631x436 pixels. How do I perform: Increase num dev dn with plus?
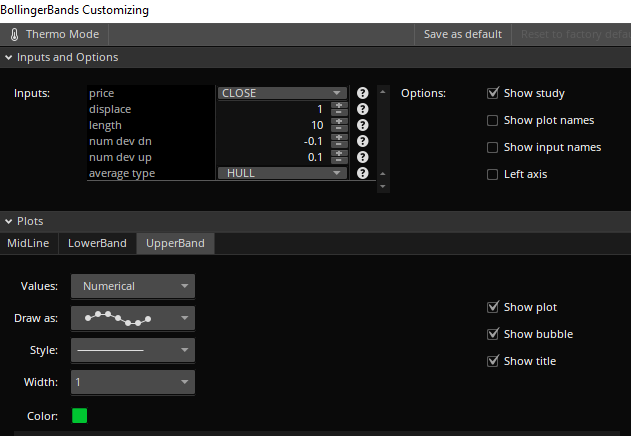click(x=339, y=138)
